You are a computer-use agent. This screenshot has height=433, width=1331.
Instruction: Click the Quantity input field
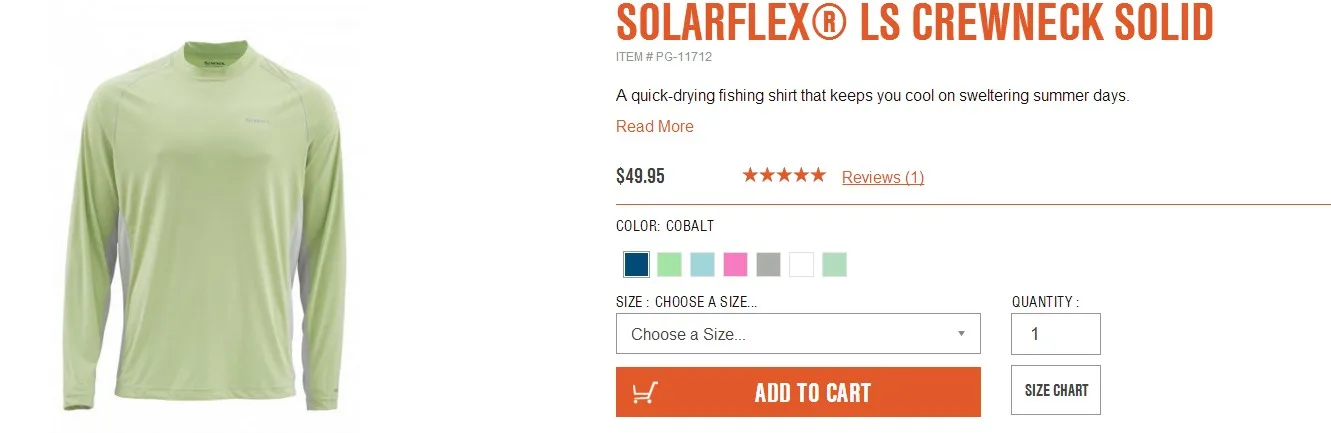click(x=1055, y=334)
